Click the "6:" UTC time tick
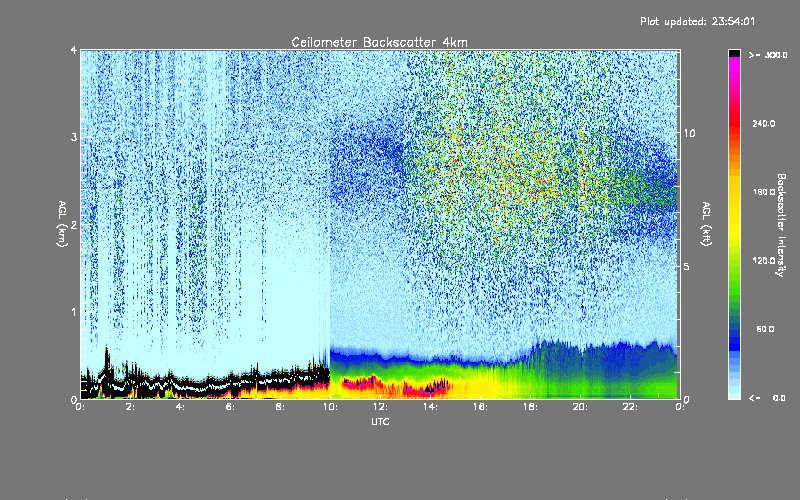 (x=230, y=407)
